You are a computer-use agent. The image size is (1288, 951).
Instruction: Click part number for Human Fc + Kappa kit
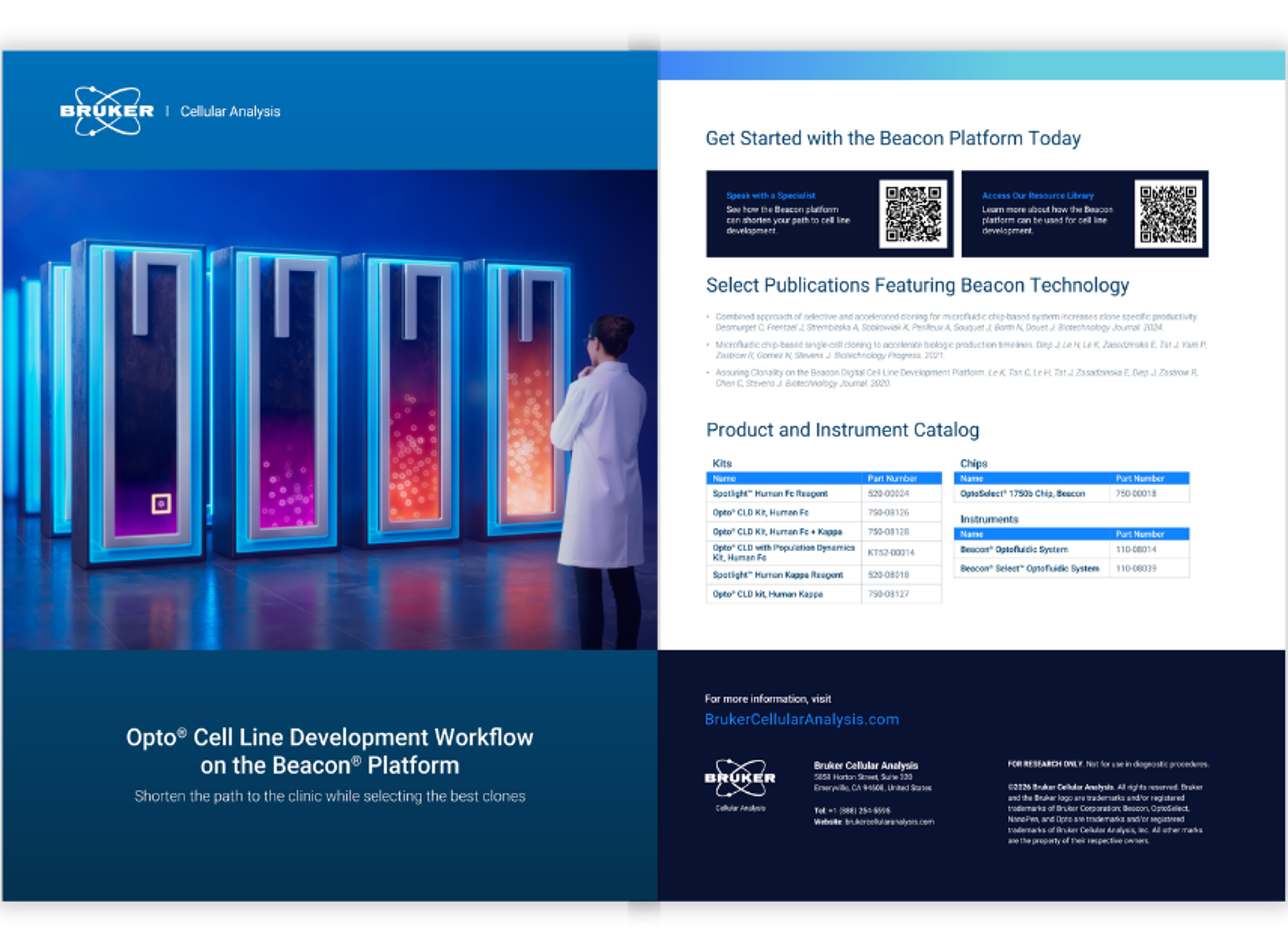tap(888, 532)
